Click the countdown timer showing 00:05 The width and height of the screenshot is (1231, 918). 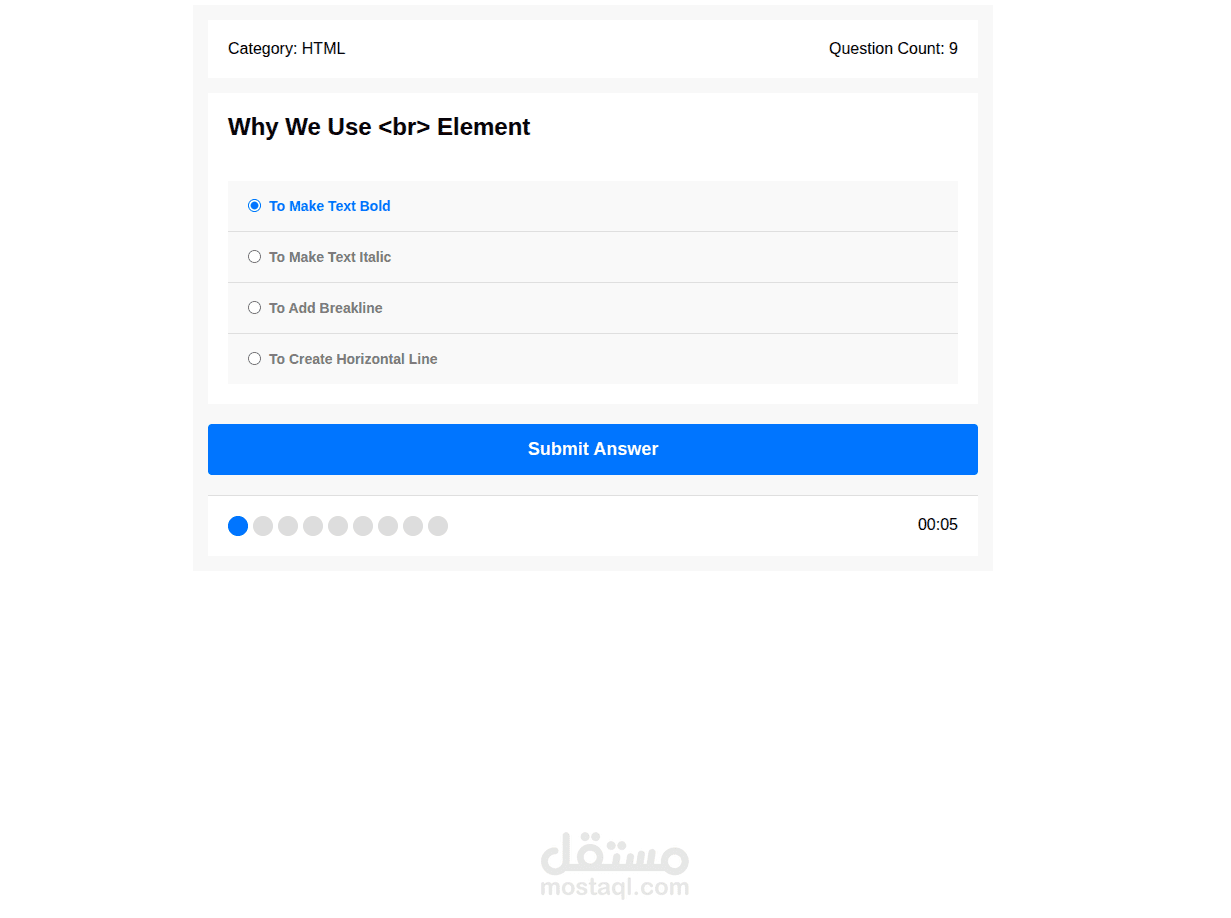click(938, 525)
